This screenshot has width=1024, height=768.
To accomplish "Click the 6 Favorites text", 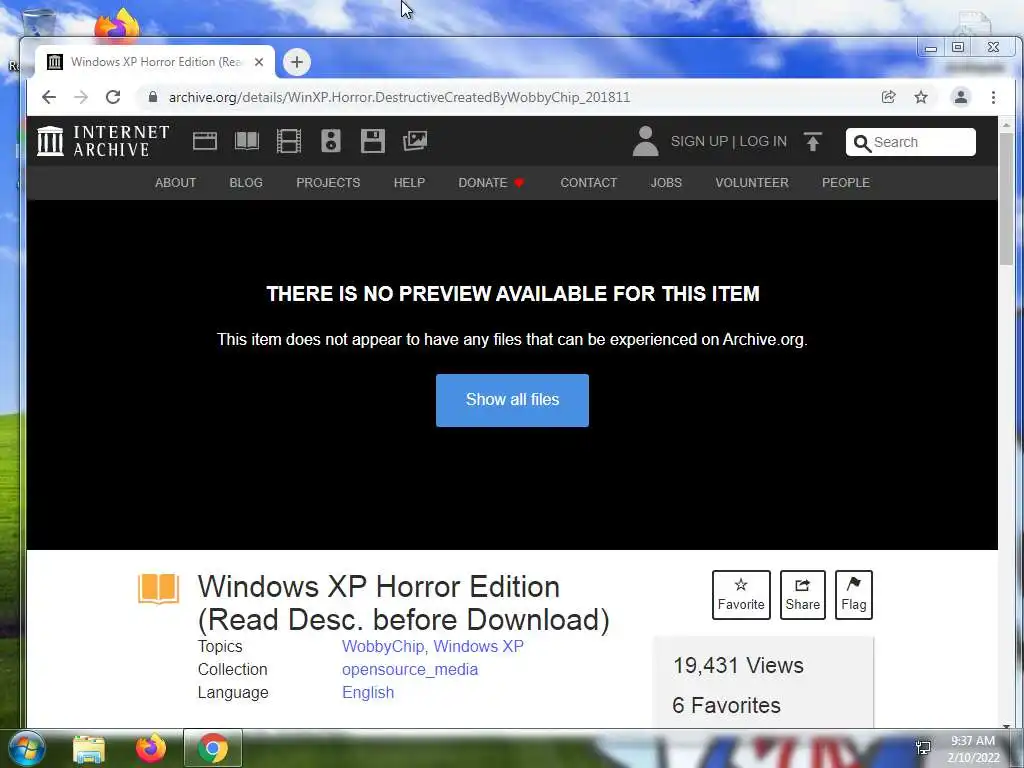I will tap(726, 705).
